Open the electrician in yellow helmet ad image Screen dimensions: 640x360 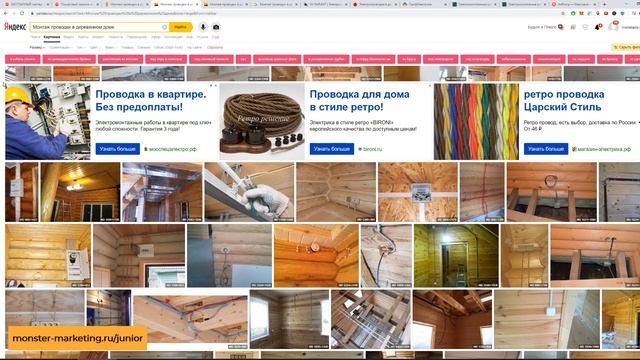(x=48, y=122)
